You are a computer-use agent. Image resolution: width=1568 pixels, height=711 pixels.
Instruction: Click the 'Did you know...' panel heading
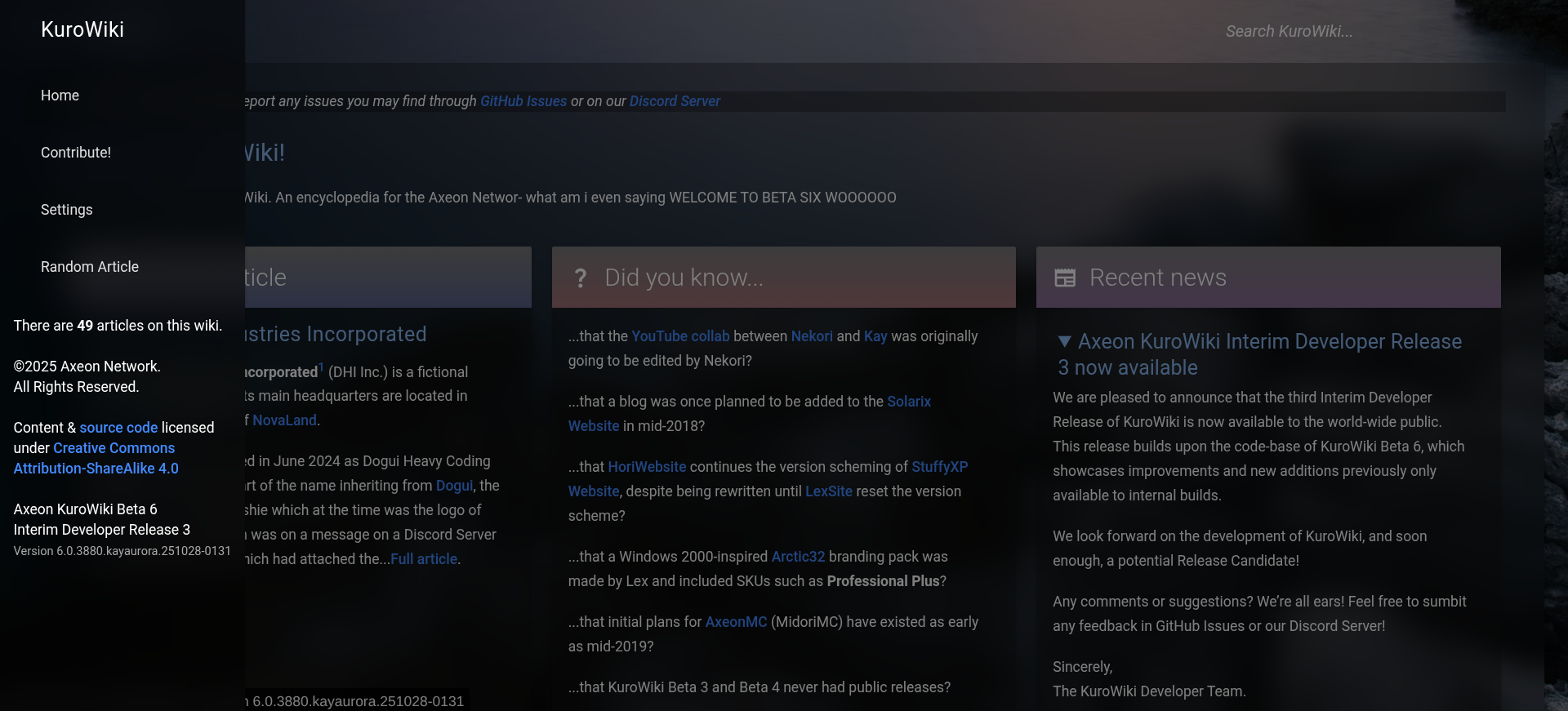coord(684,278)
